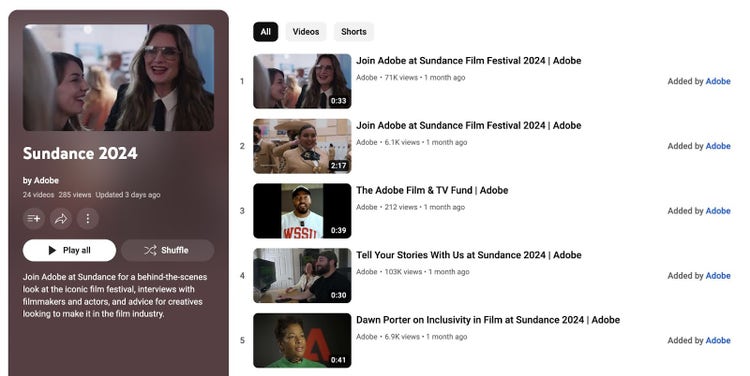Click the '24 videos' count text
Viewport: 750px width, 376px height.
pyautogui.click(x=38, y=195)
